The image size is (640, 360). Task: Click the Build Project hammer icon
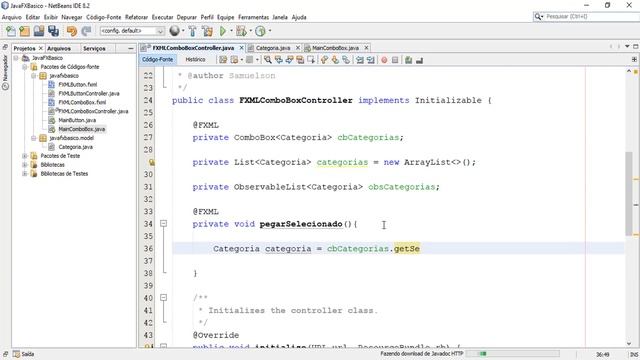click(192, 31)
